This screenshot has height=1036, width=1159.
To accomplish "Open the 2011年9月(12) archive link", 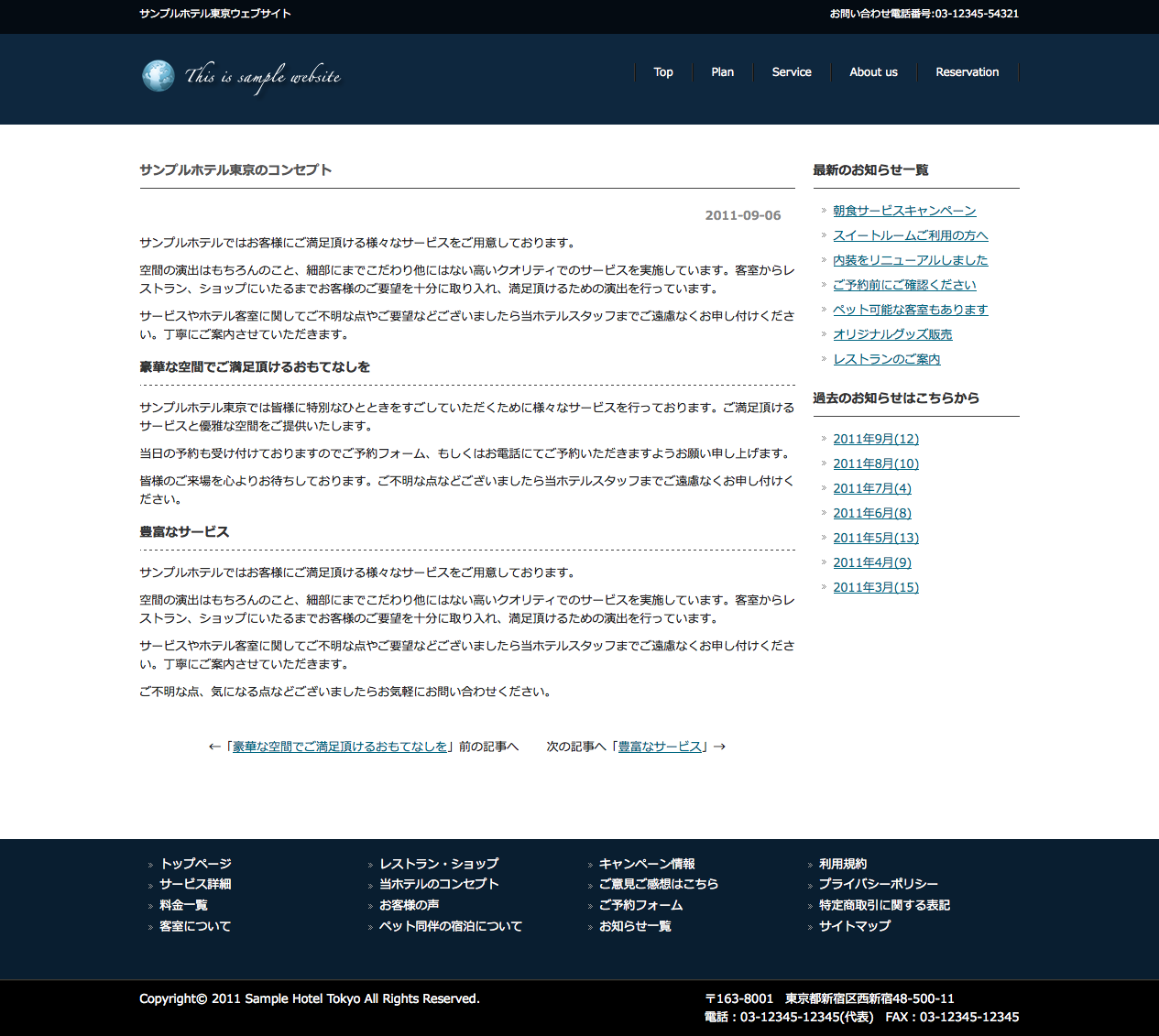I will pos(875,439).
